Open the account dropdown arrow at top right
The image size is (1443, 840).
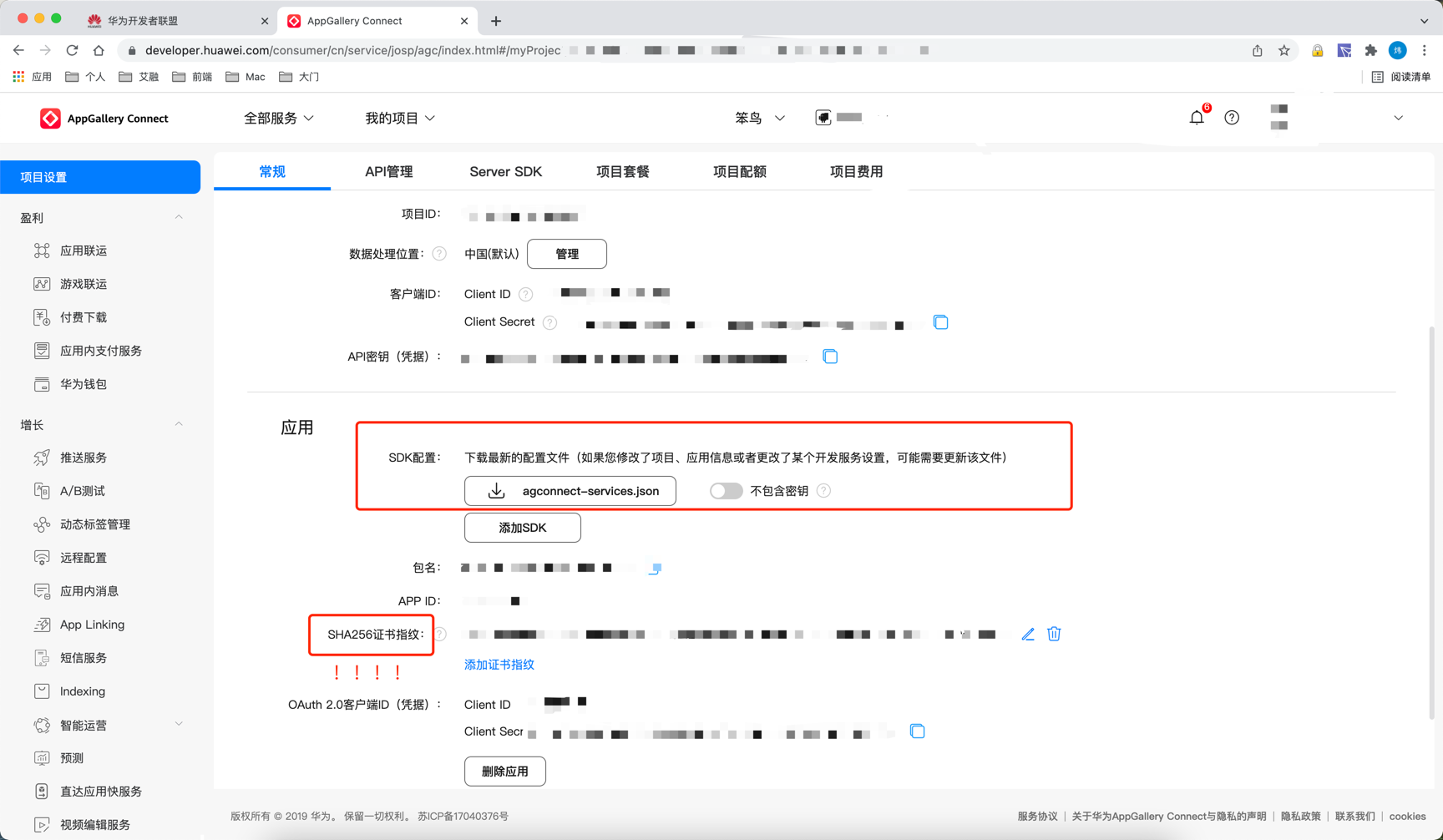[1398, 118]
